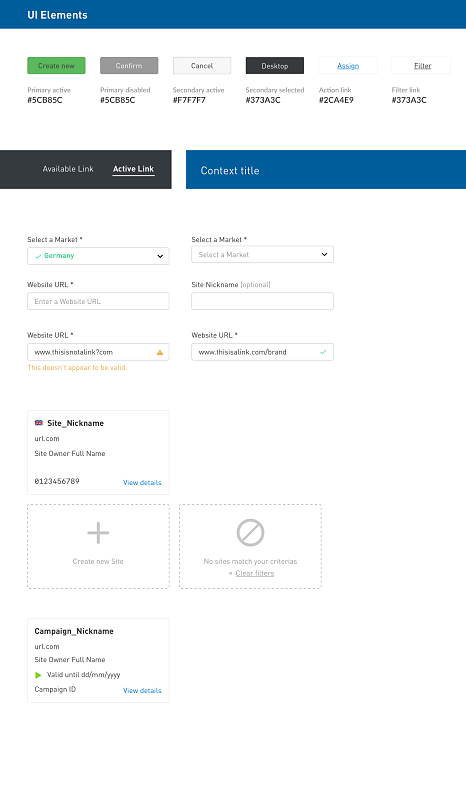Click the green play icon beside Valid until
Viewport: 466px width, 800px height.
38,675
